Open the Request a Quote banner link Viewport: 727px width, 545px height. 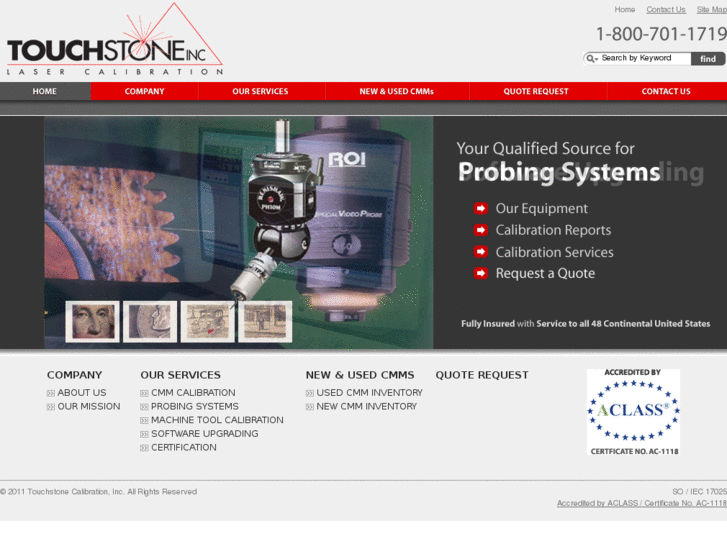pos(545,274)
